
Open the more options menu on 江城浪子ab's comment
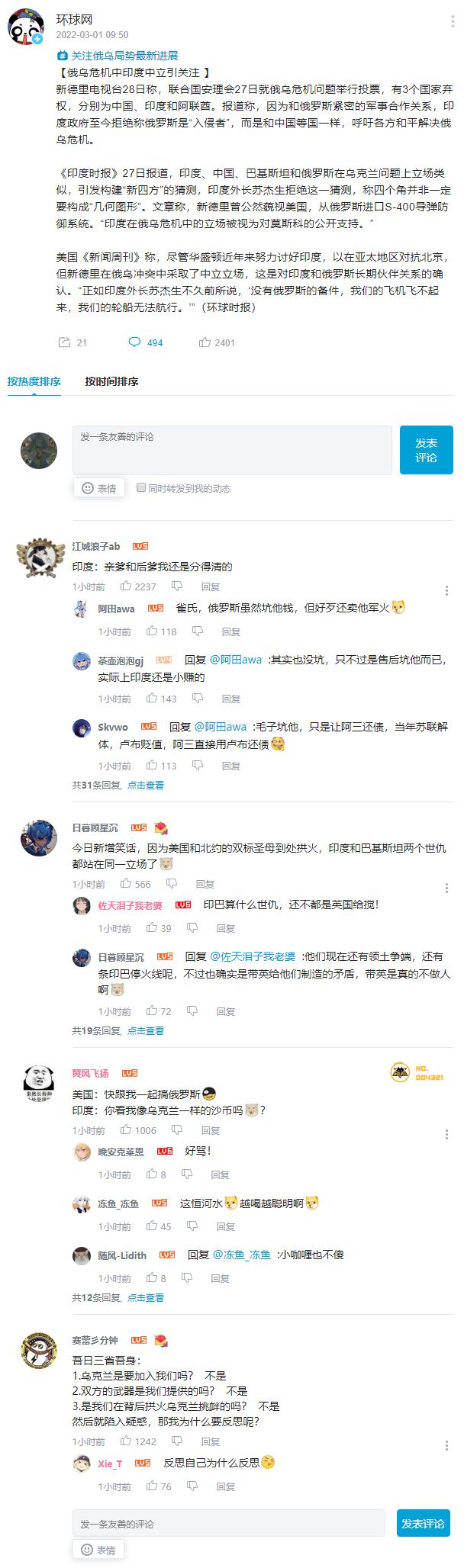(447, 590)
